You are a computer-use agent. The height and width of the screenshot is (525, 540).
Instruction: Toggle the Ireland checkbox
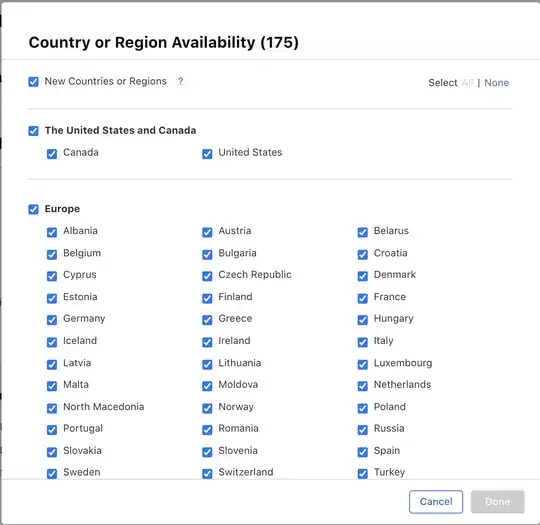pyautogui.click(x=207, y=342)
